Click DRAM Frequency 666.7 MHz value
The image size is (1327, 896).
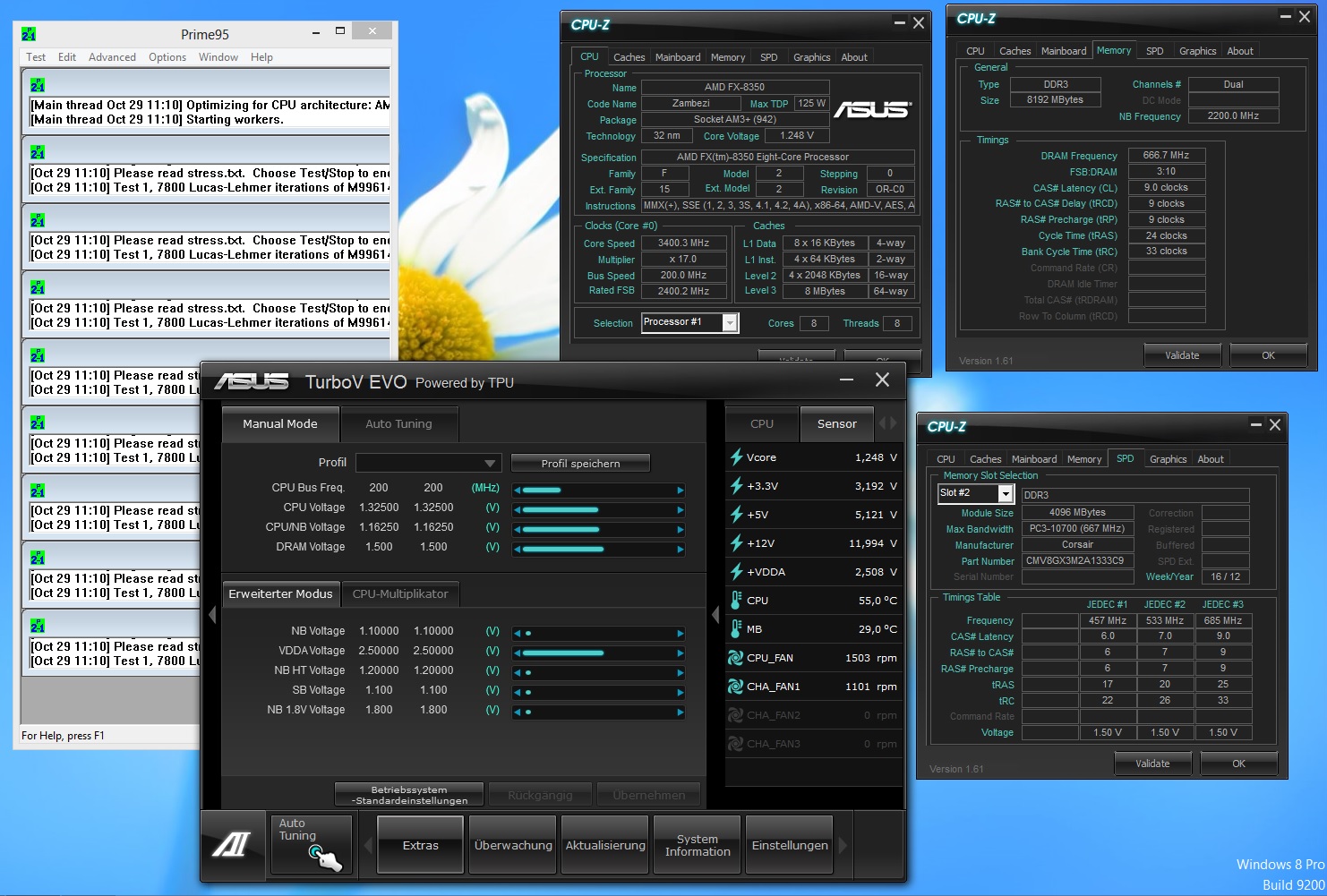[1167, 156]
